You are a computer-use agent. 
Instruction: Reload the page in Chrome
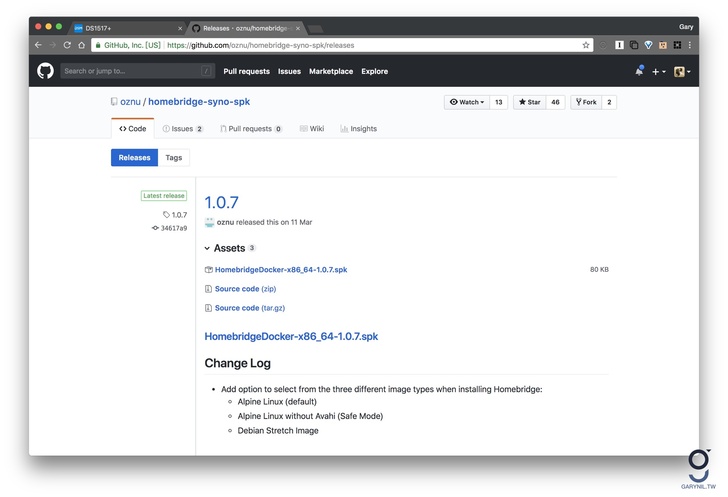tap(67, 45)
